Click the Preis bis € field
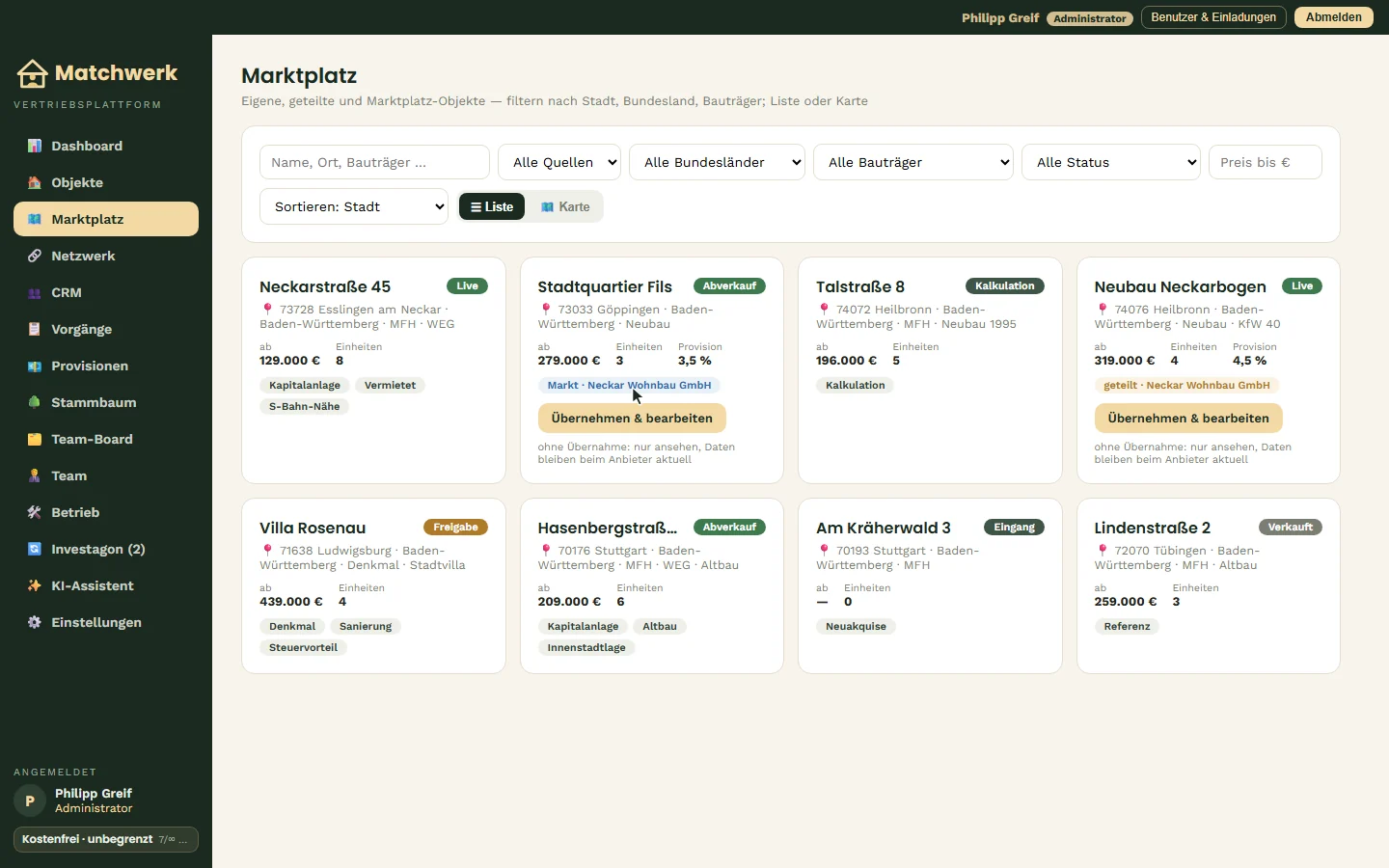Image resolution: width=1389 pixels, height=868 pixels. point(1266,162)
